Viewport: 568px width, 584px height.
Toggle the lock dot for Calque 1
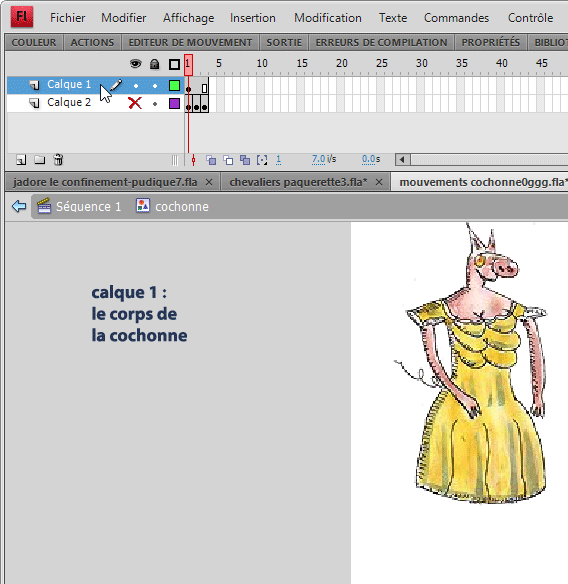click(x=155, y=86)
